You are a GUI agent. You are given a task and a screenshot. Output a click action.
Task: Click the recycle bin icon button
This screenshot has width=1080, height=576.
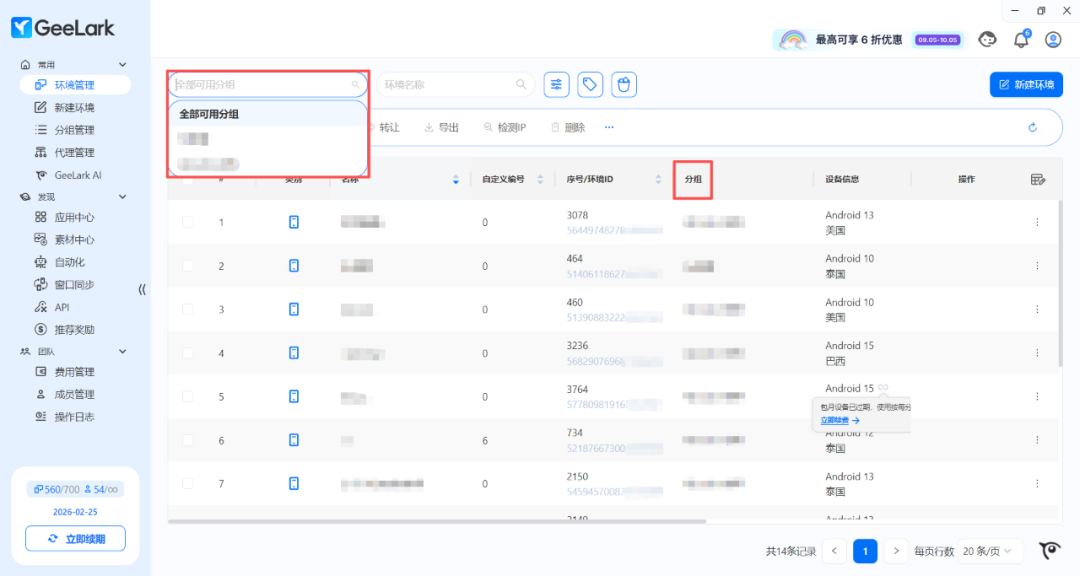(x=623, y=85)
